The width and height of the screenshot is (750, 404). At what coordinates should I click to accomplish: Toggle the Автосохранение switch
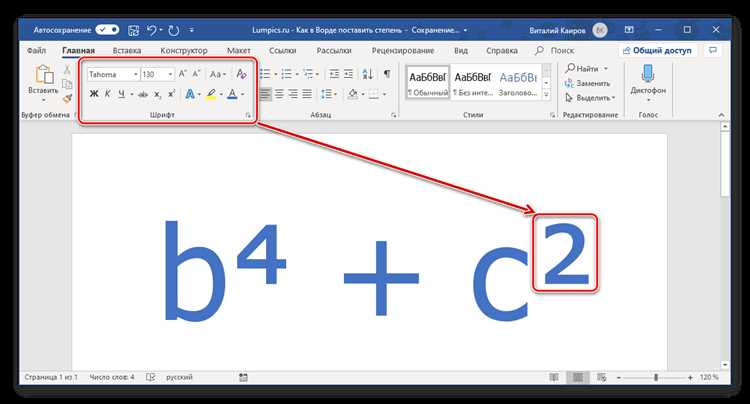click(107, 30)
